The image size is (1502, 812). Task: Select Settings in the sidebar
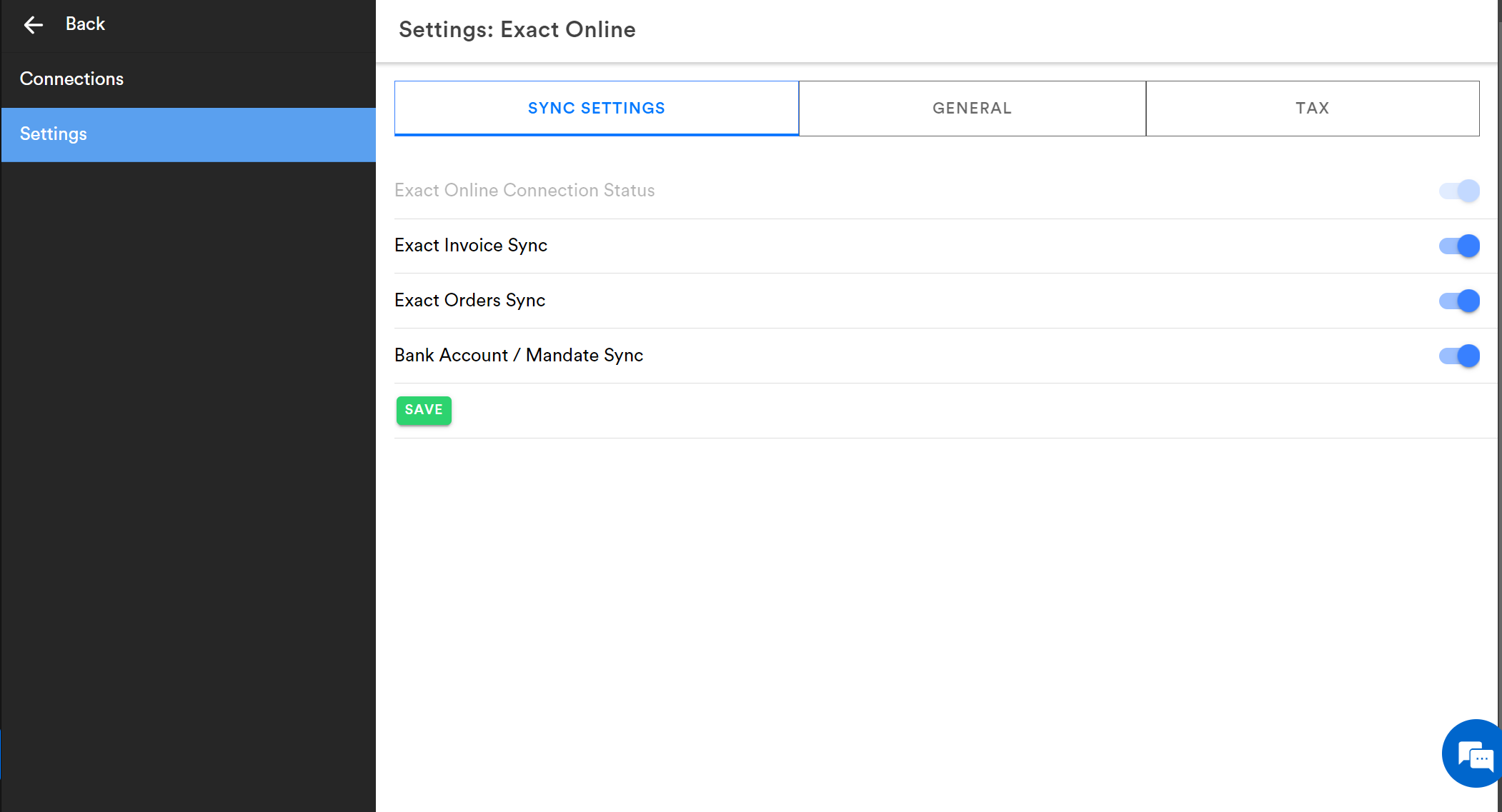pos(189,134)
